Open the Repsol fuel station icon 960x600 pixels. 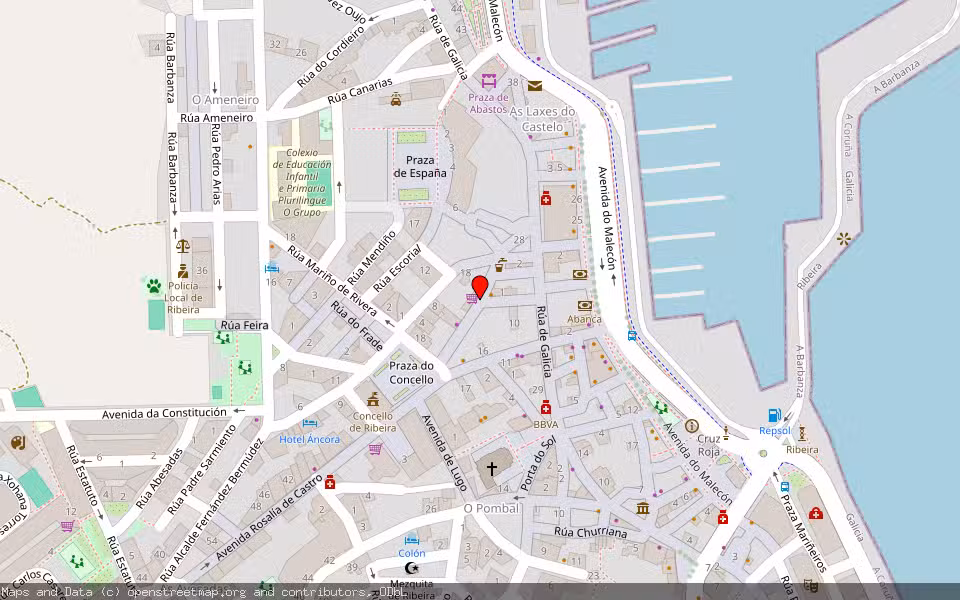(x=773, y=415)
